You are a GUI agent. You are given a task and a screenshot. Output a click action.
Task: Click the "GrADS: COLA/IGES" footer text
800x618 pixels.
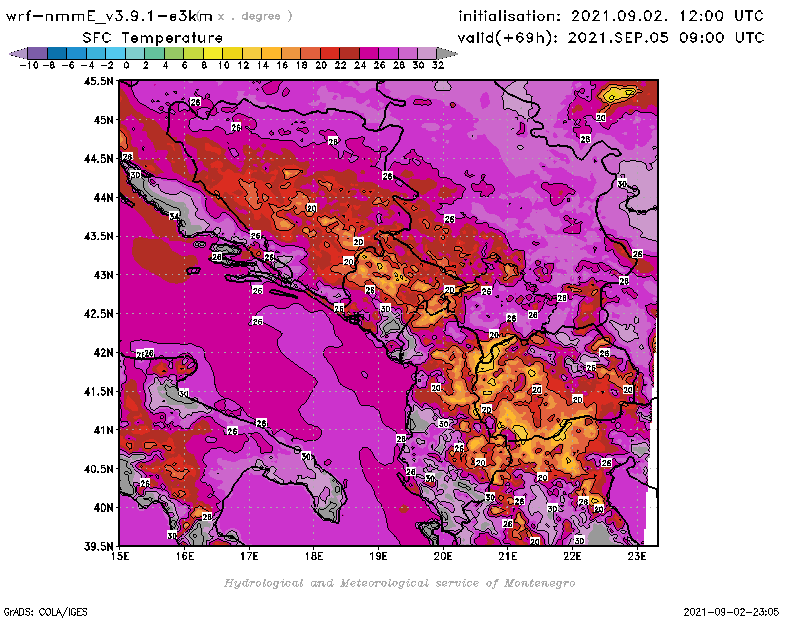[x=45, y=612]
